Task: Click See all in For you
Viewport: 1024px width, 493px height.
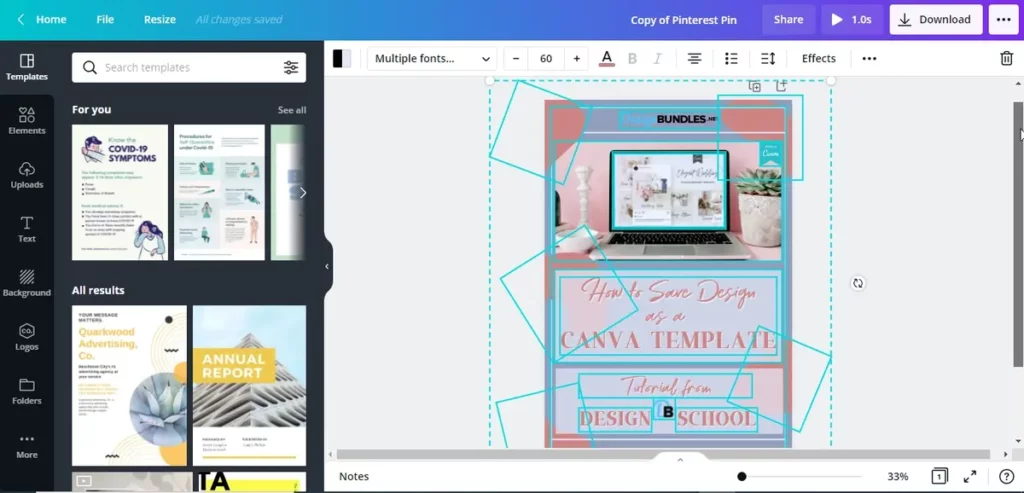Action: point(292,110)
